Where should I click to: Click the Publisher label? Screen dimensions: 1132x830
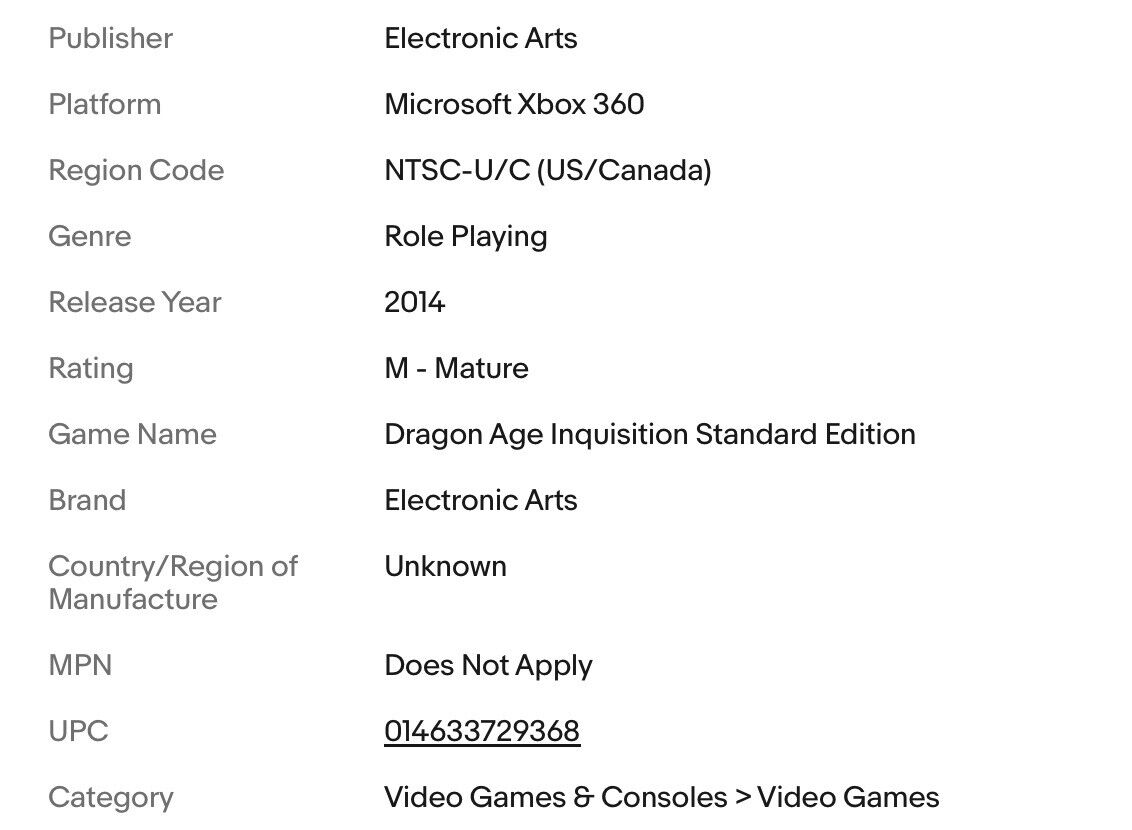pos(110,38)
